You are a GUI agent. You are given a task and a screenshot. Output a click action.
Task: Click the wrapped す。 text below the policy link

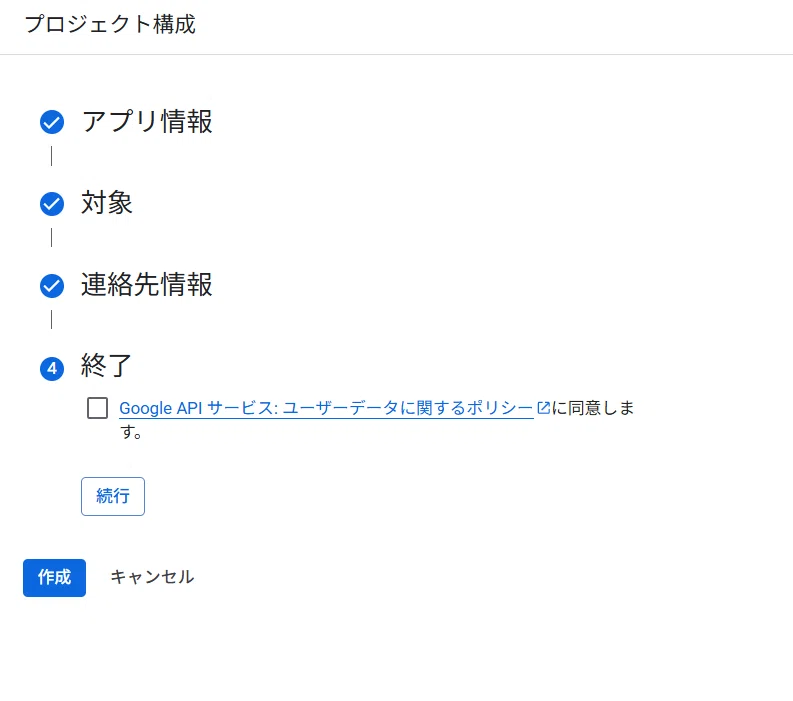[131, 432]
